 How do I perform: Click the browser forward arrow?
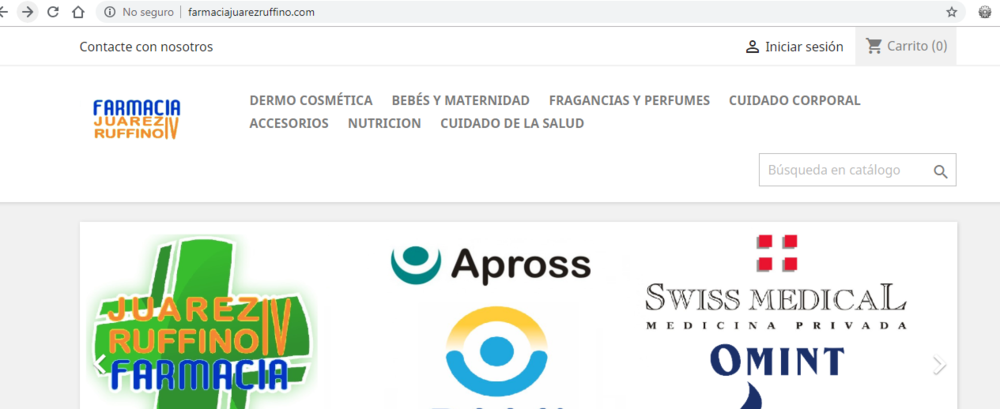[27, 11]
